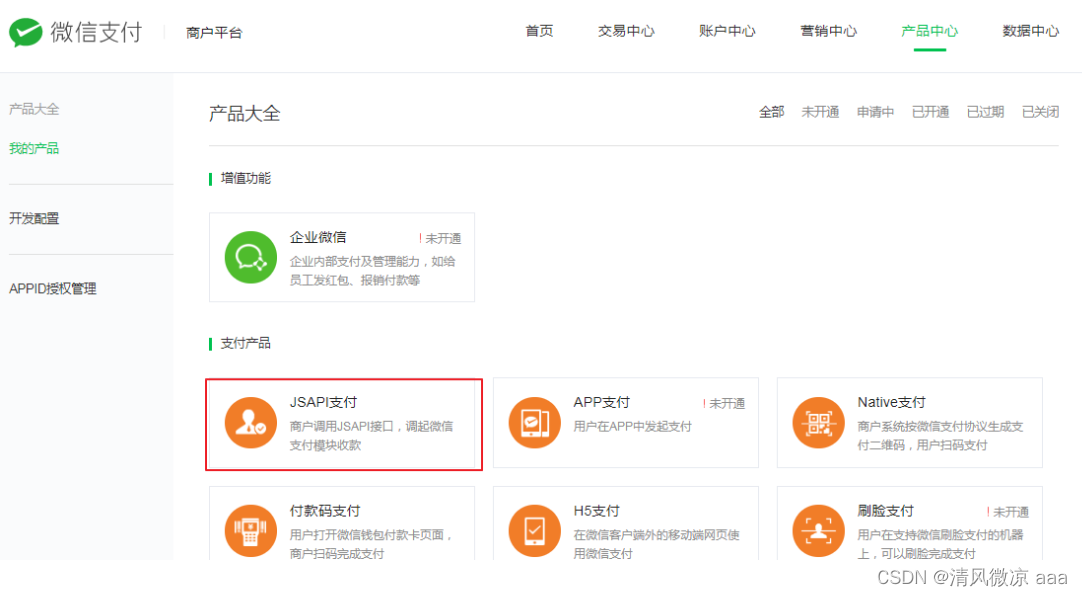Click the 支付产品 section heading

(x=246, y=344)
